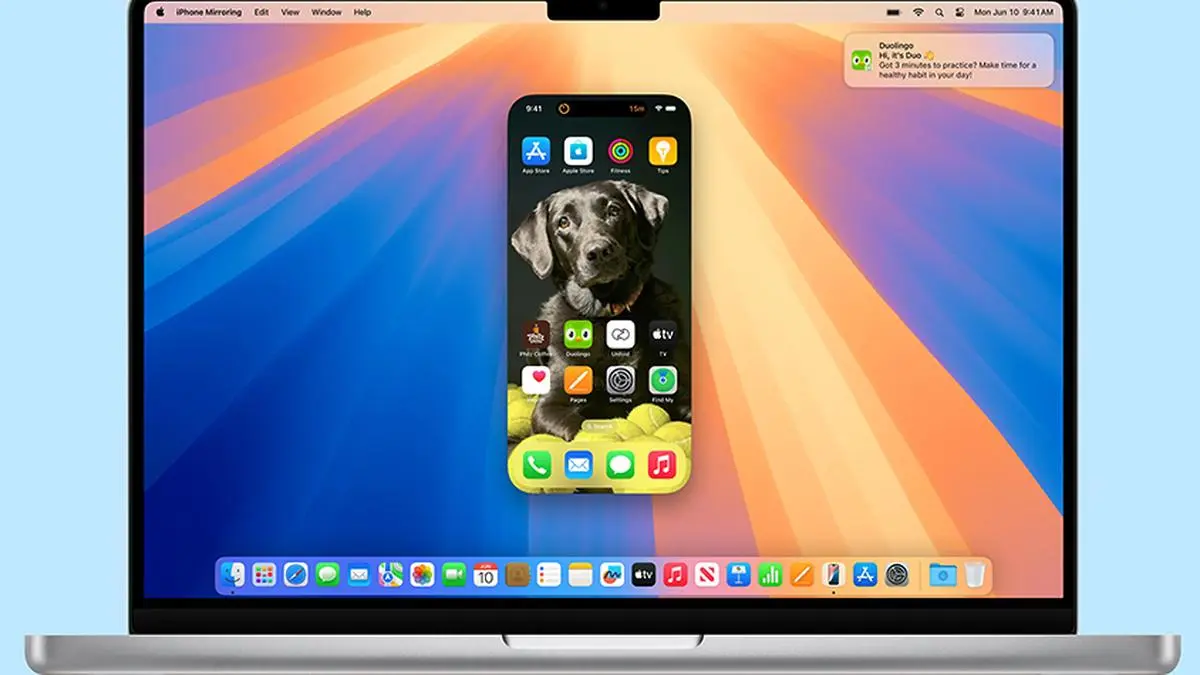Tap the timer icon in iPhone status bar
This screenshot has height=675, width=1200.
[x=564, y=108]
